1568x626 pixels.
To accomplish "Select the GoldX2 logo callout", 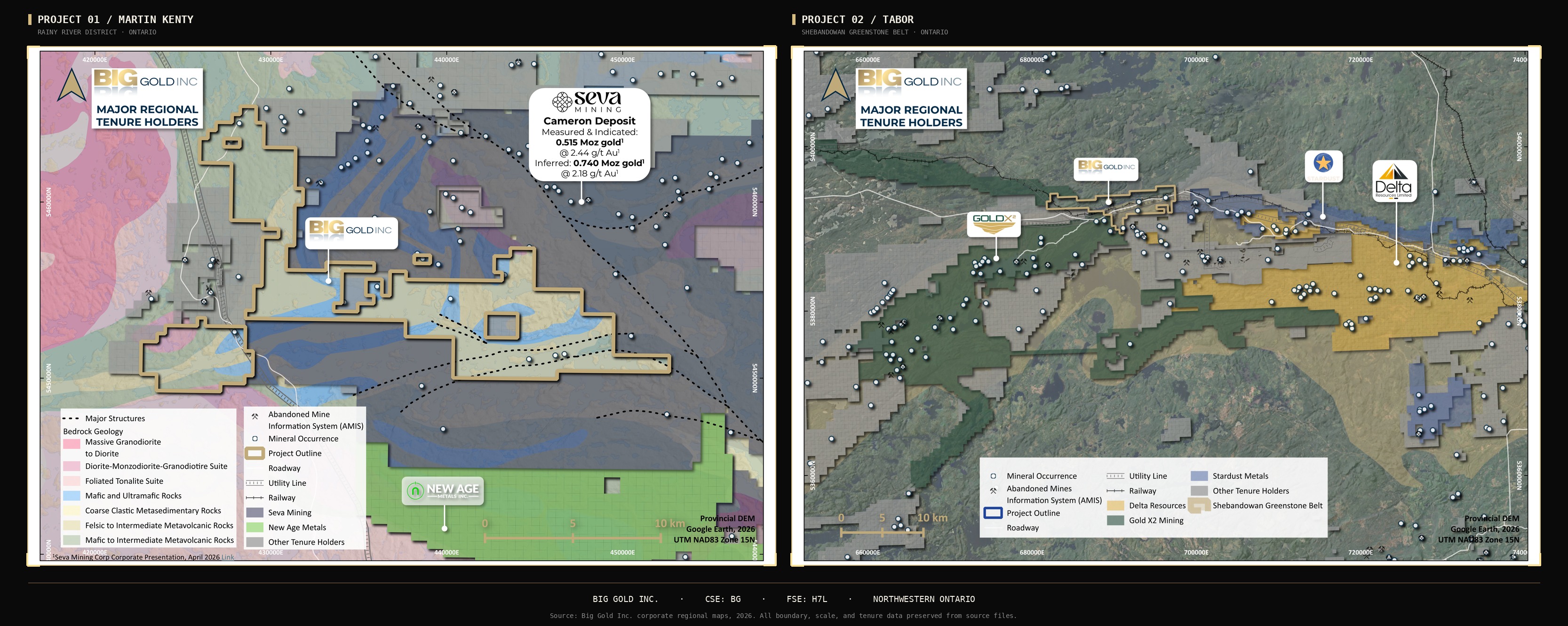I will (x=994, y=224).
